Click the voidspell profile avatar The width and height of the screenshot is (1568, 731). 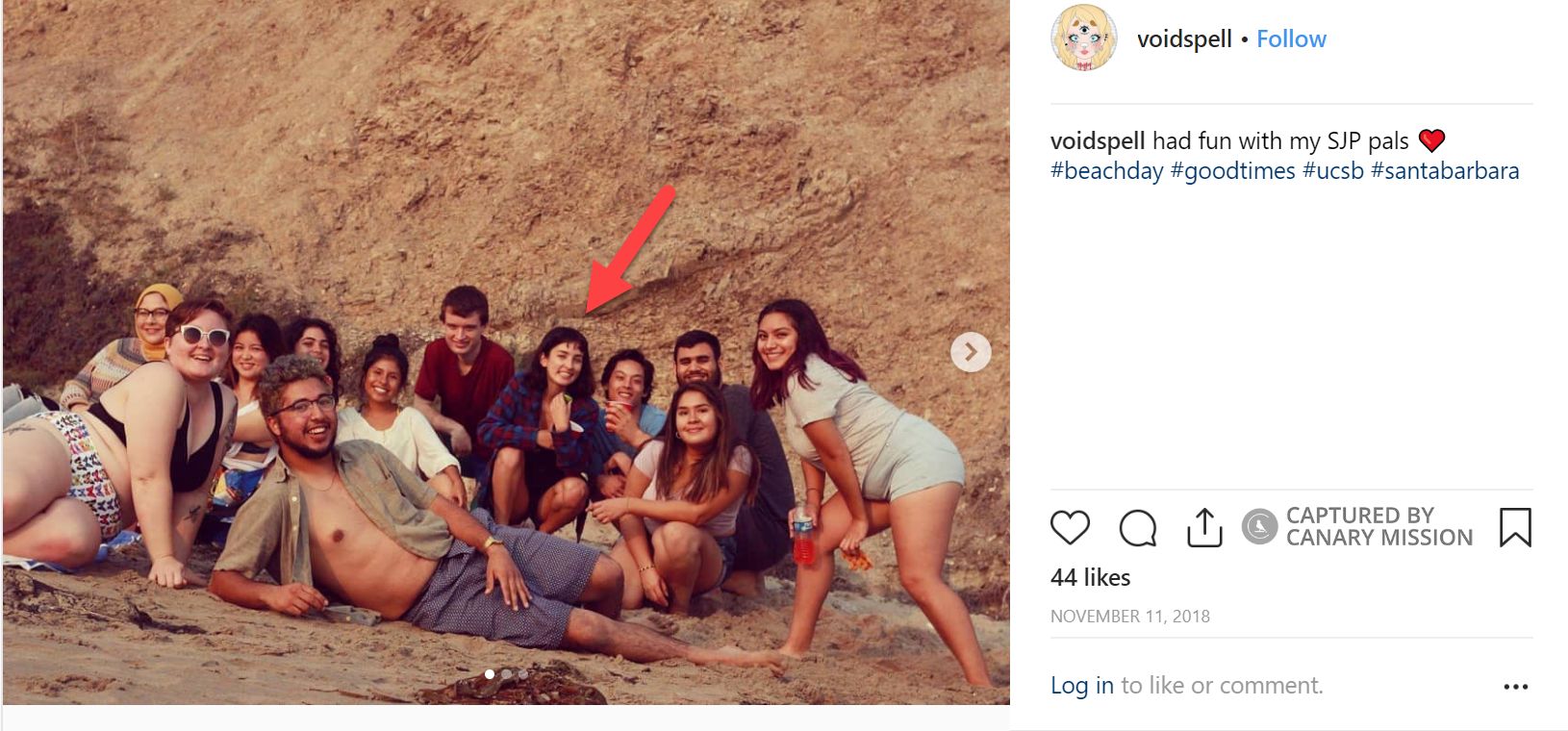(1082, 38)
